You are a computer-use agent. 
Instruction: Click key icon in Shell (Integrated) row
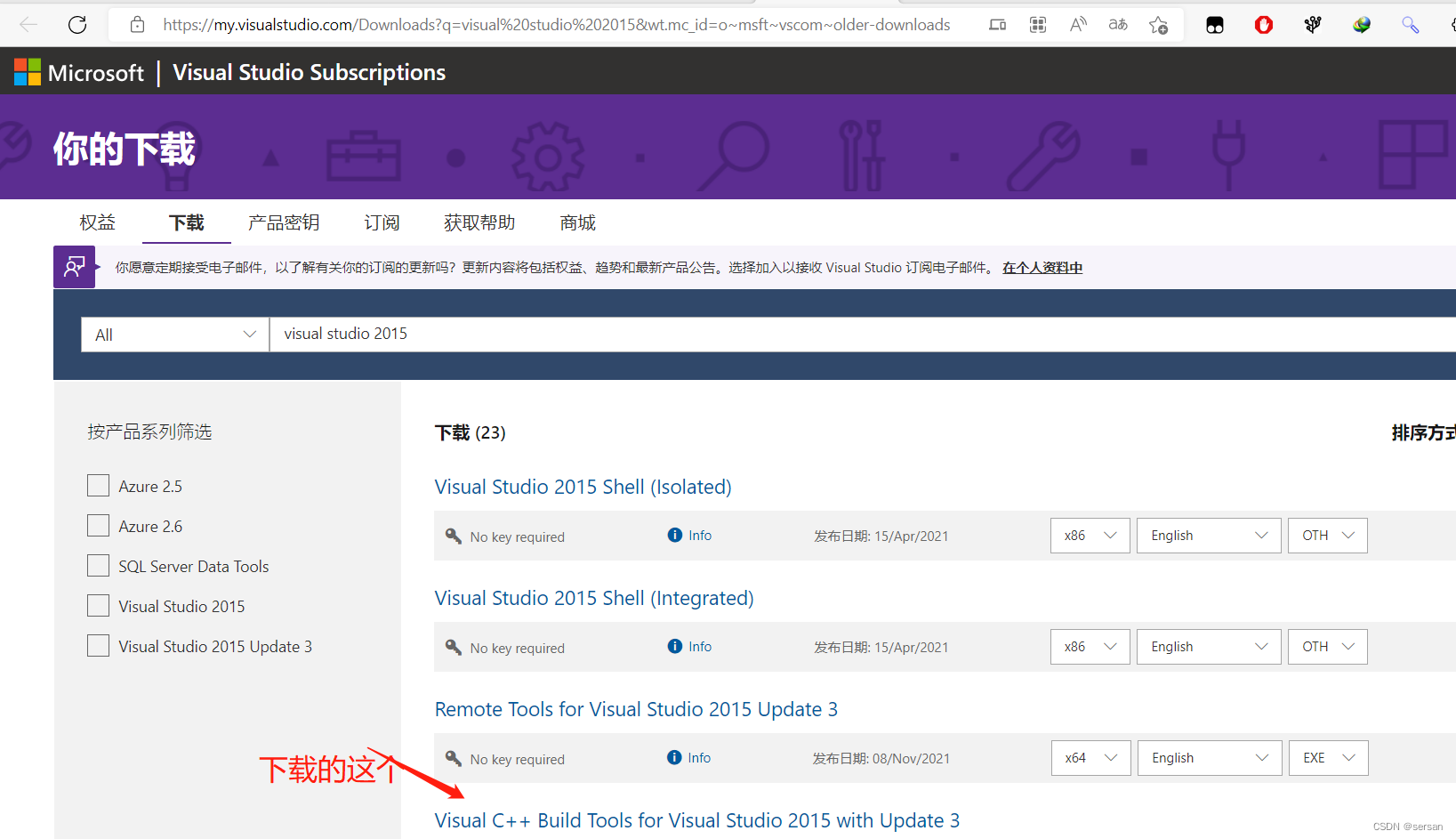[x=454, y=647]
